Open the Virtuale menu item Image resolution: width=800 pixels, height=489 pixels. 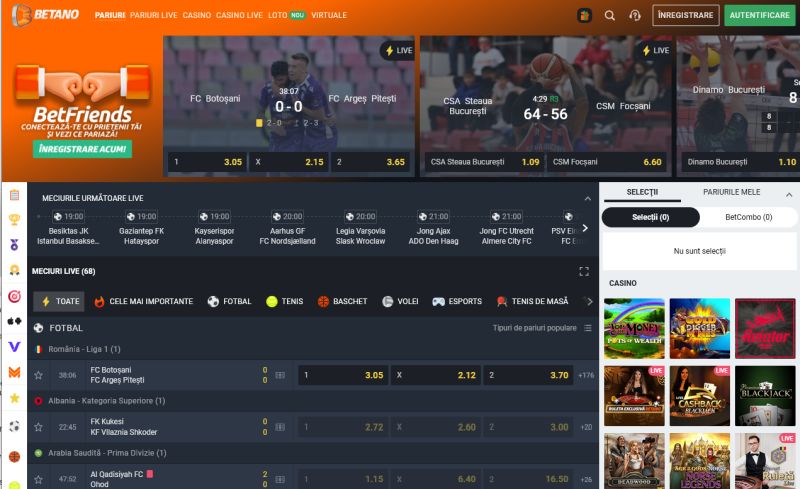[x=329, y=15]
